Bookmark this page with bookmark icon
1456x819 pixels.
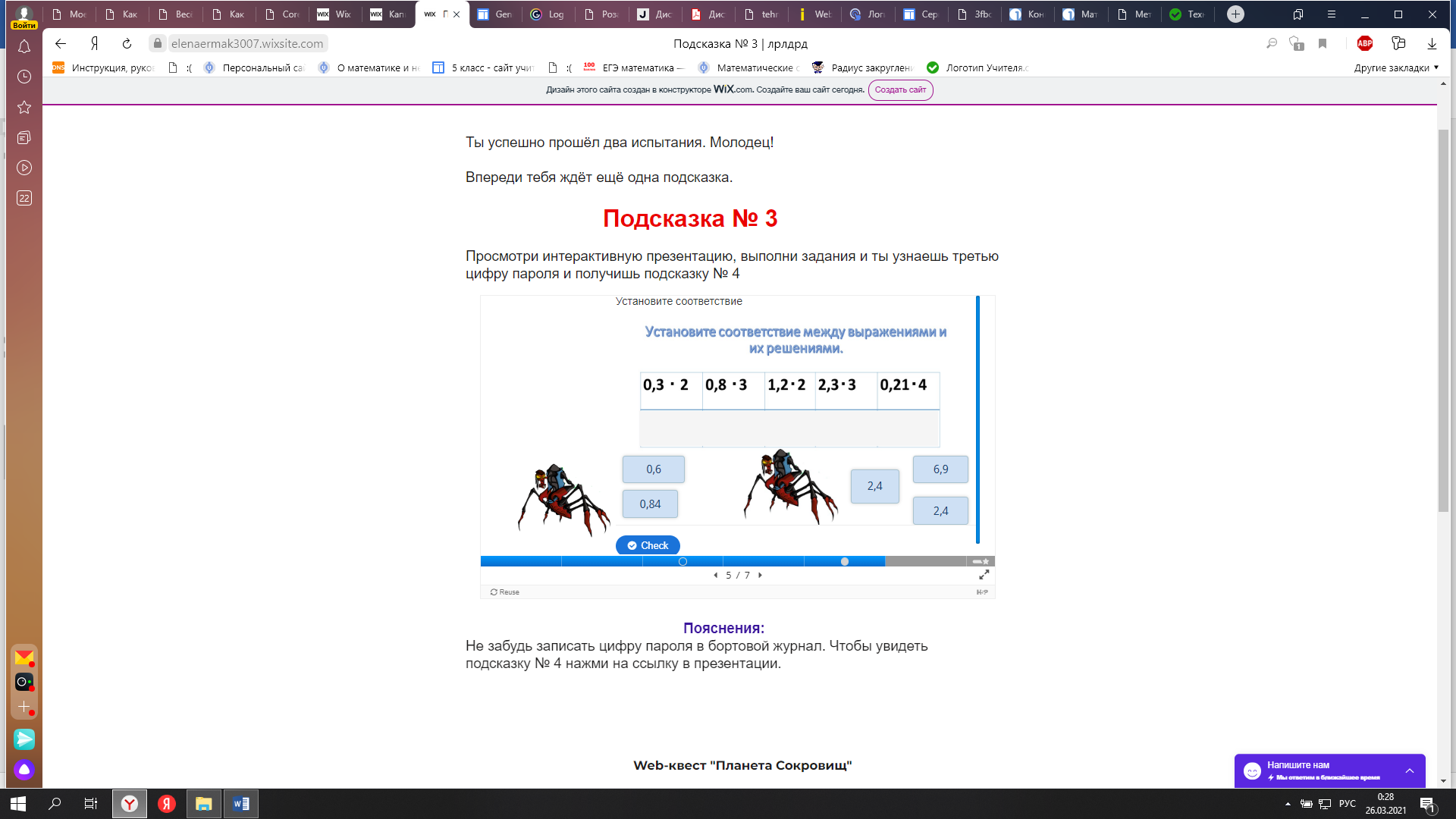coord(1323,44)
